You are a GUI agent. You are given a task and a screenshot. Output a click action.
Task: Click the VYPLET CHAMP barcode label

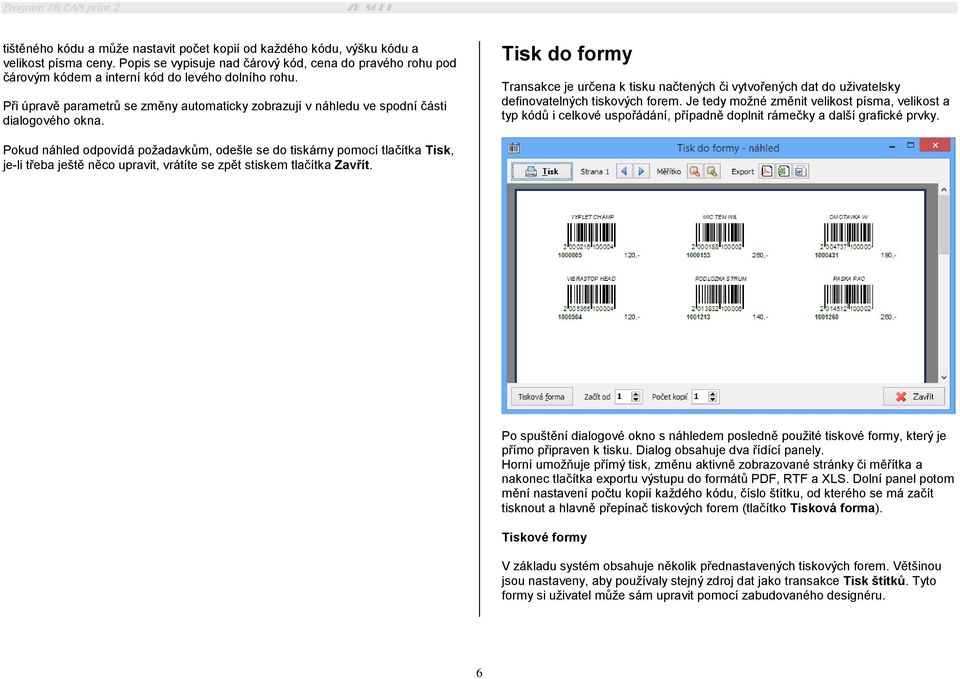592,217
